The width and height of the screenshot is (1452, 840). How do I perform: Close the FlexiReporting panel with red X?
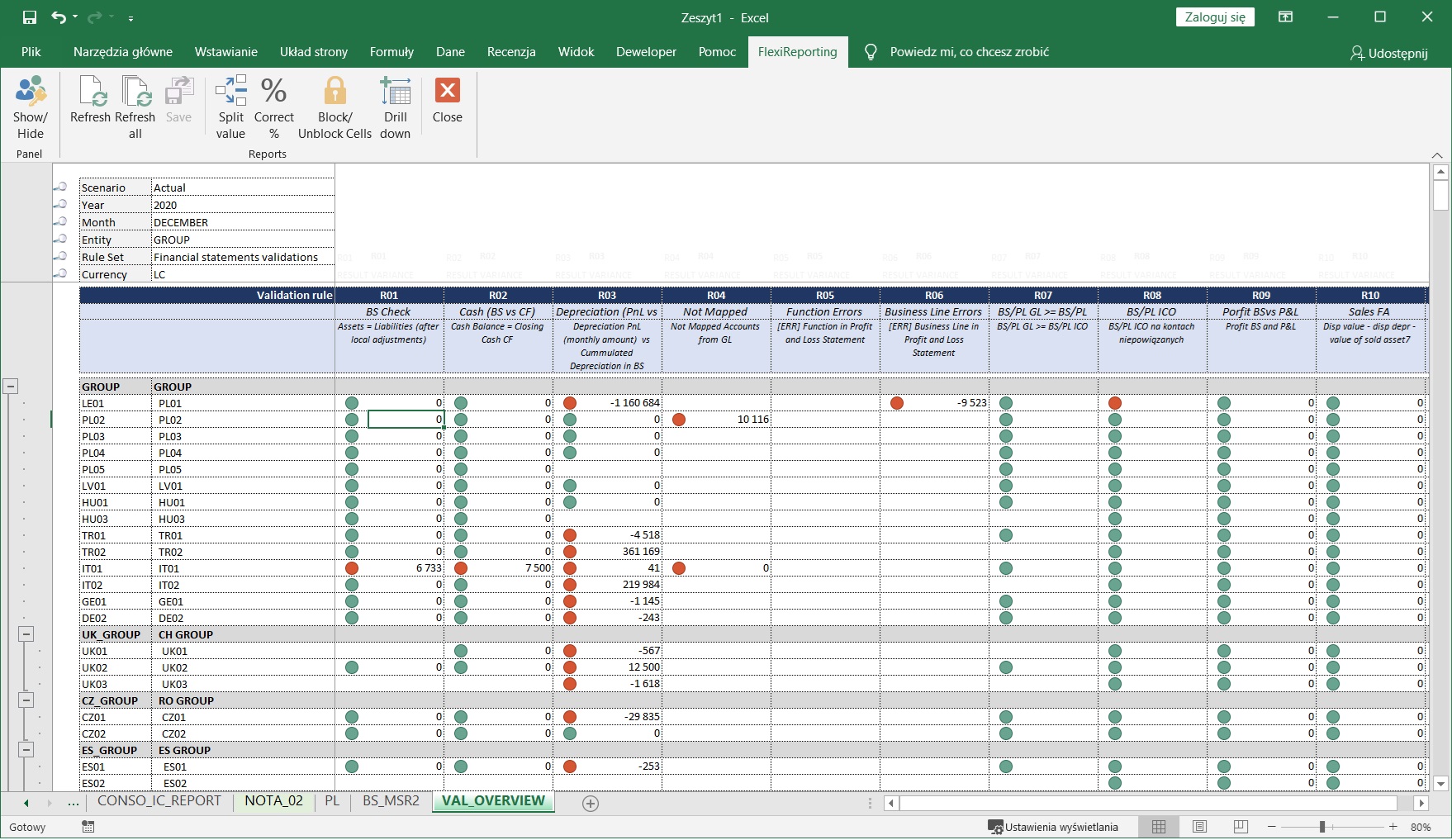[447, 92]
